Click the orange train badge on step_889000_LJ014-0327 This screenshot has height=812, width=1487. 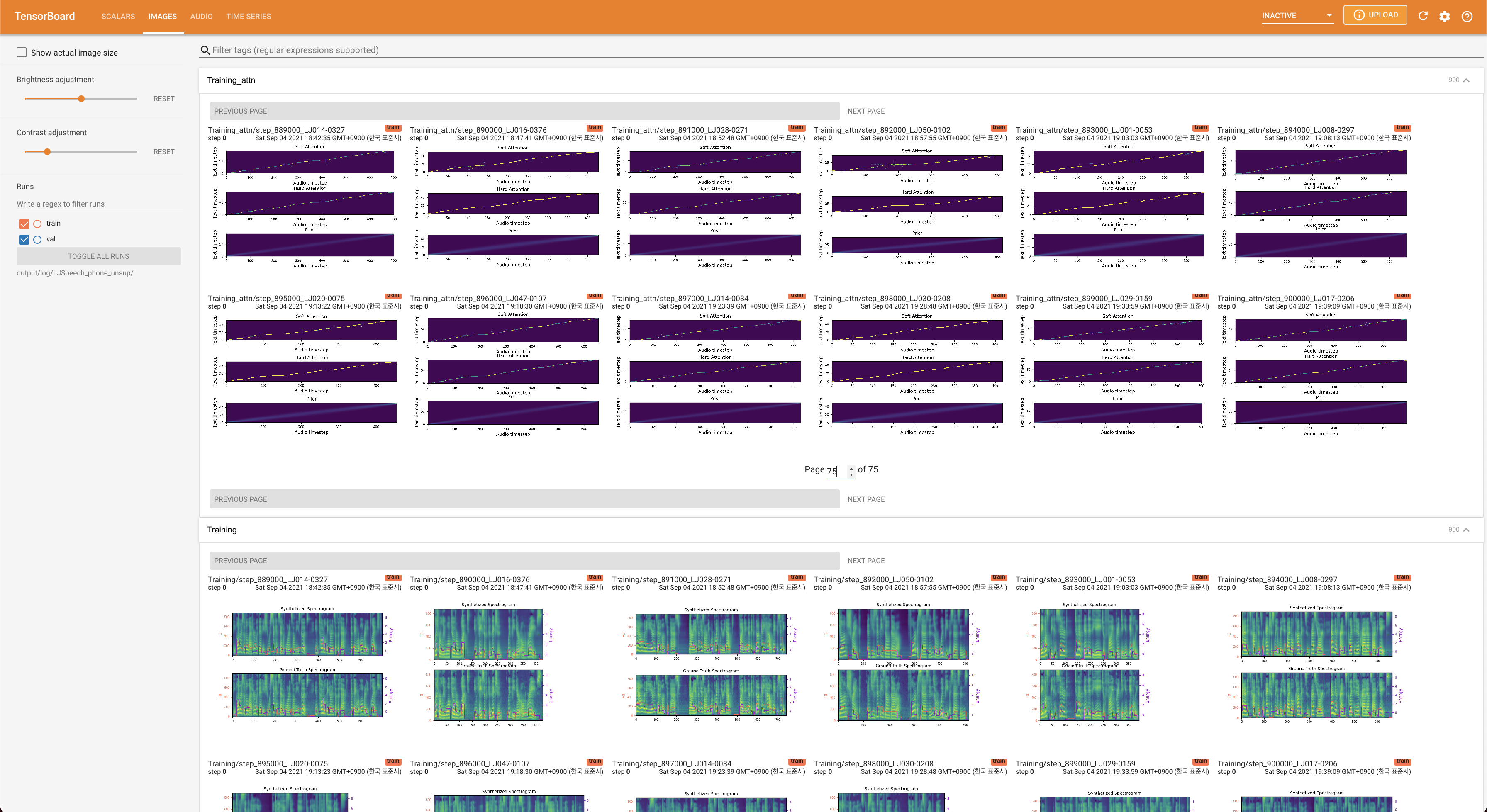393,128
